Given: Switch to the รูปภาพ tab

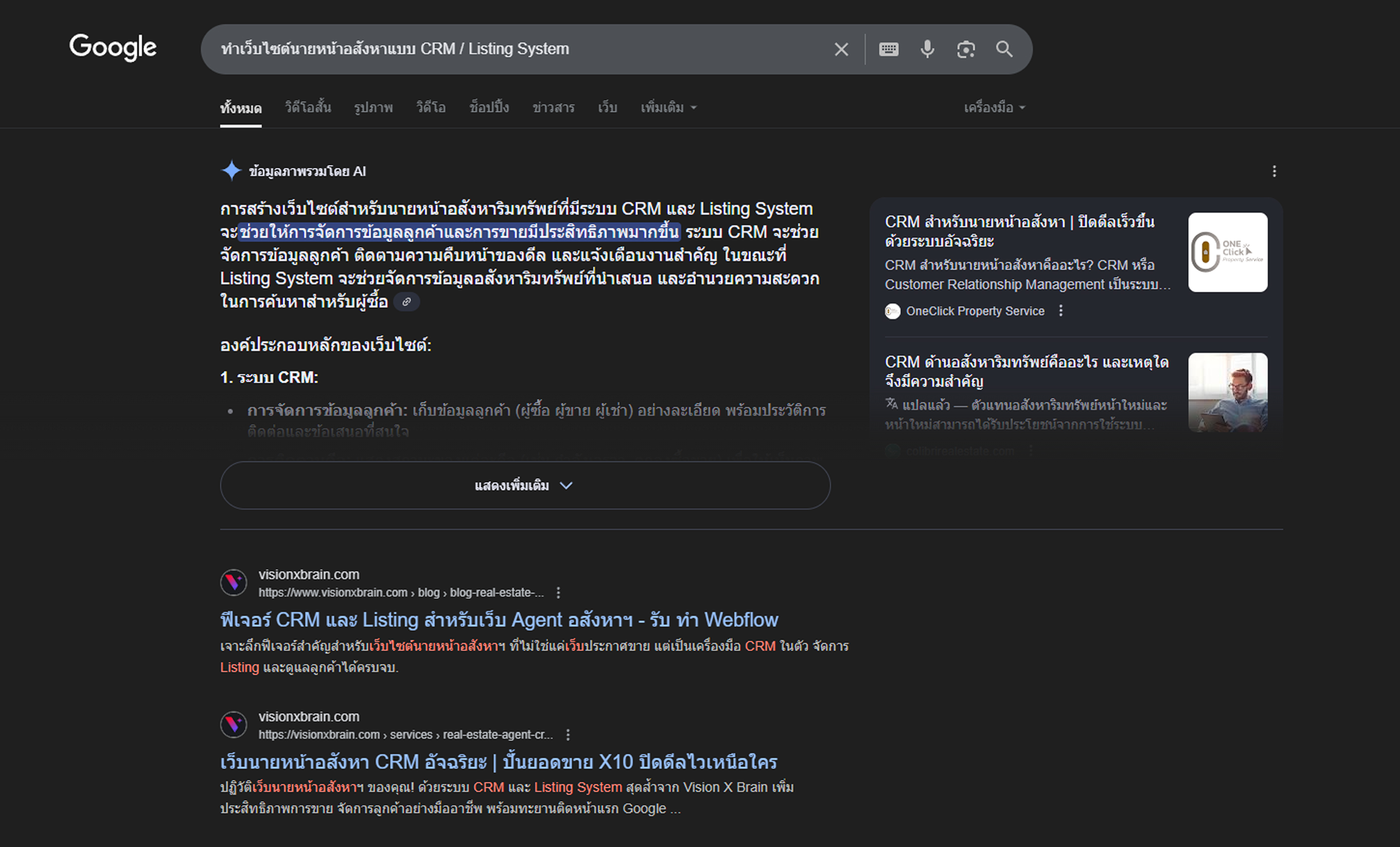Looking at the screenshot, I should tap(373, 107).
